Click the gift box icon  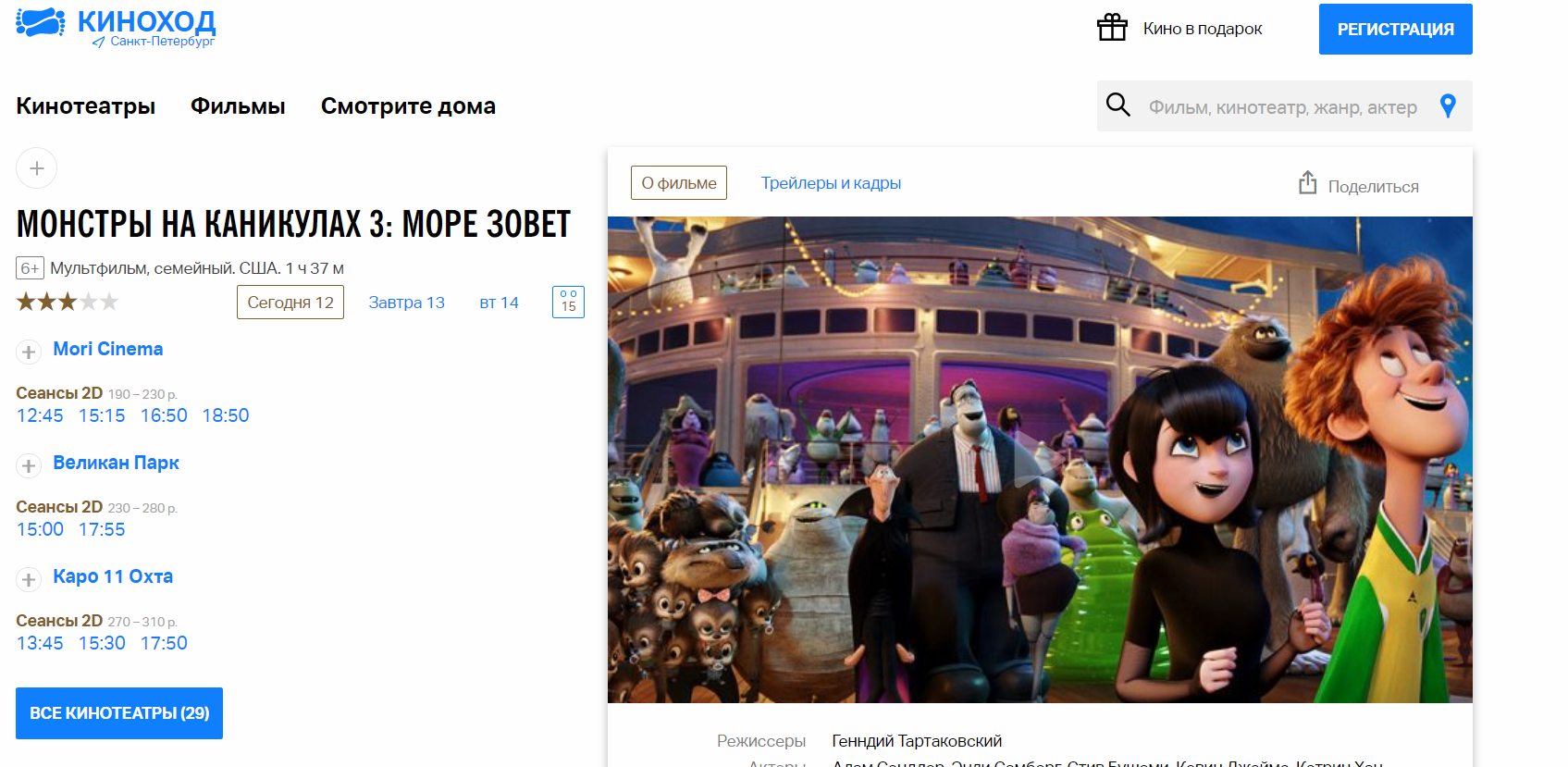tap(1112, 28)
